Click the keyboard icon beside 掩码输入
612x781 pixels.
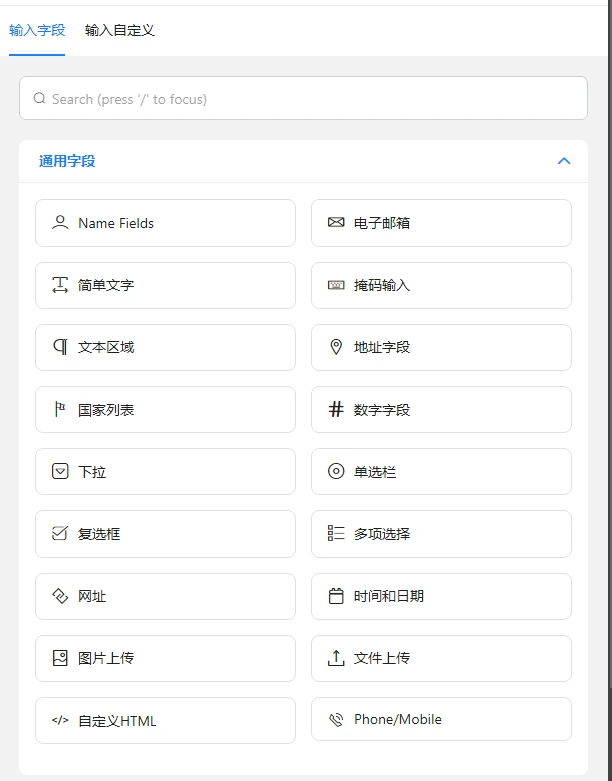(x=336, y=285)
